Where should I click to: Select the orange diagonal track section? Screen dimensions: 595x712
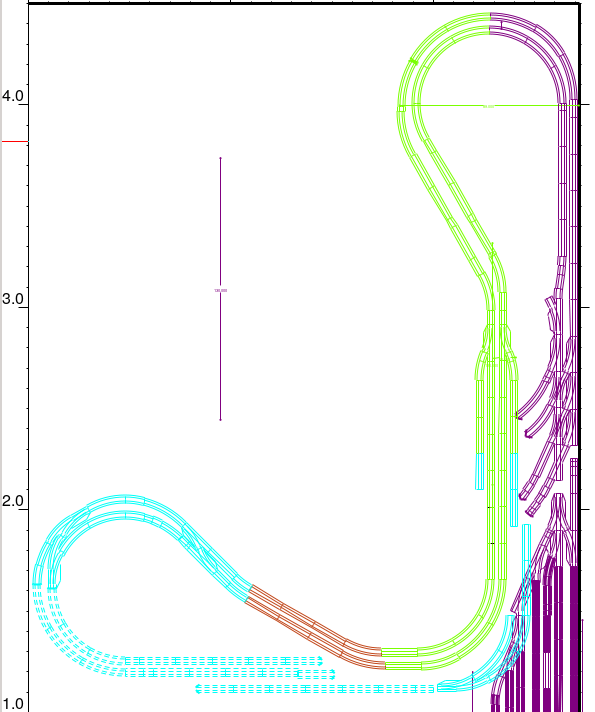[316, 628]
